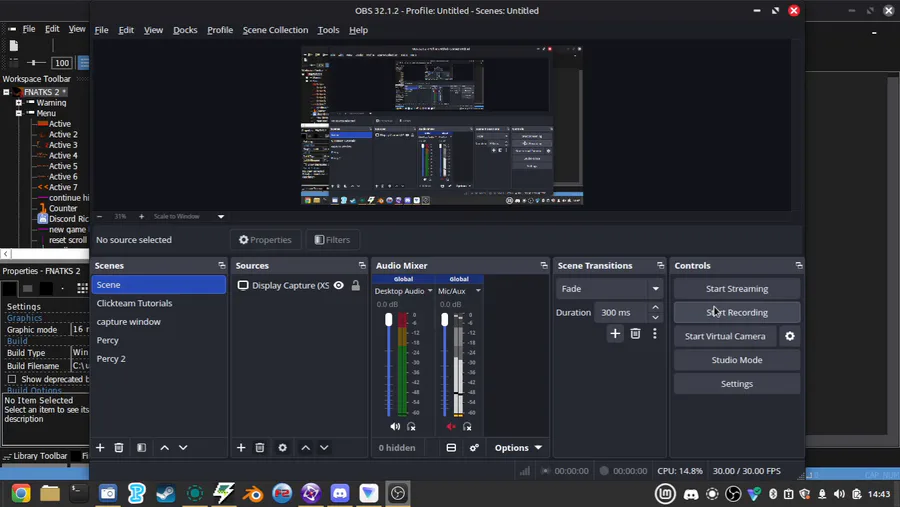Viewport: 900px width, 507px height.
Task: Open OBS Settings button in Controls
Action: coord(737,384)
